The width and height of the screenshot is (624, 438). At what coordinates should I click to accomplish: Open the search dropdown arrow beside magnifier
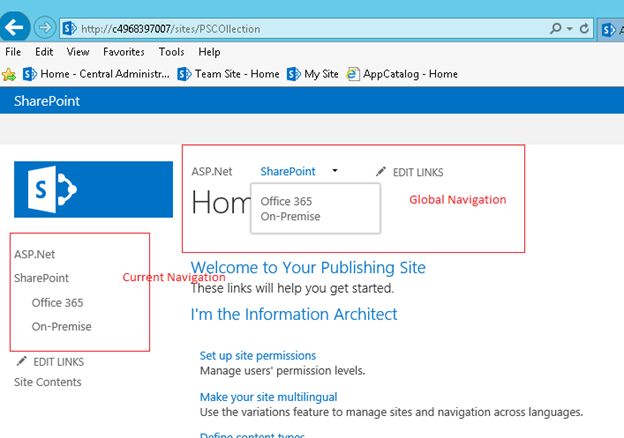[569, 29]
